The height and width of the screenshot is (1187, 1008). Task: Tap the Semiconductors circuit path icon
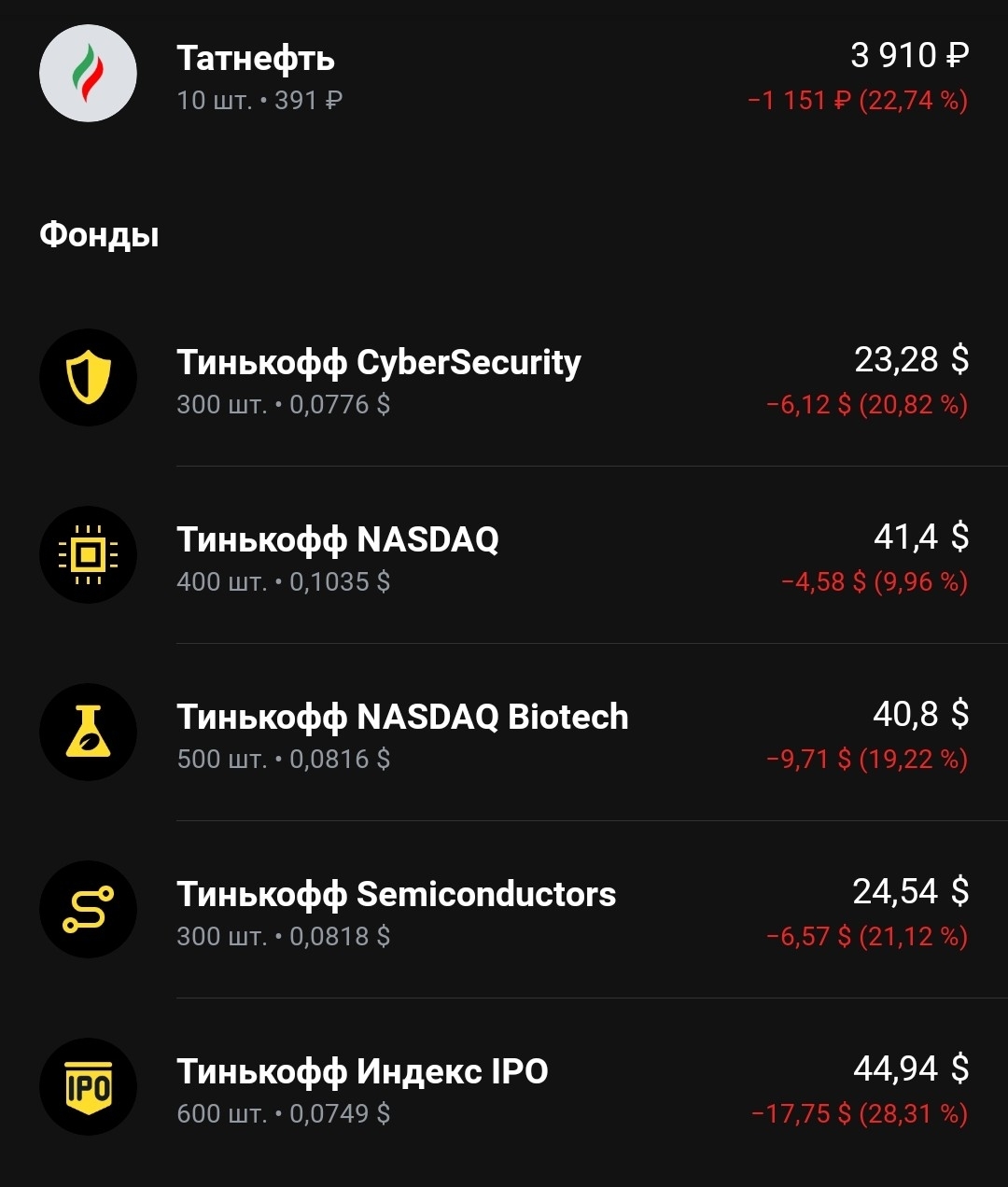point(88,910)
